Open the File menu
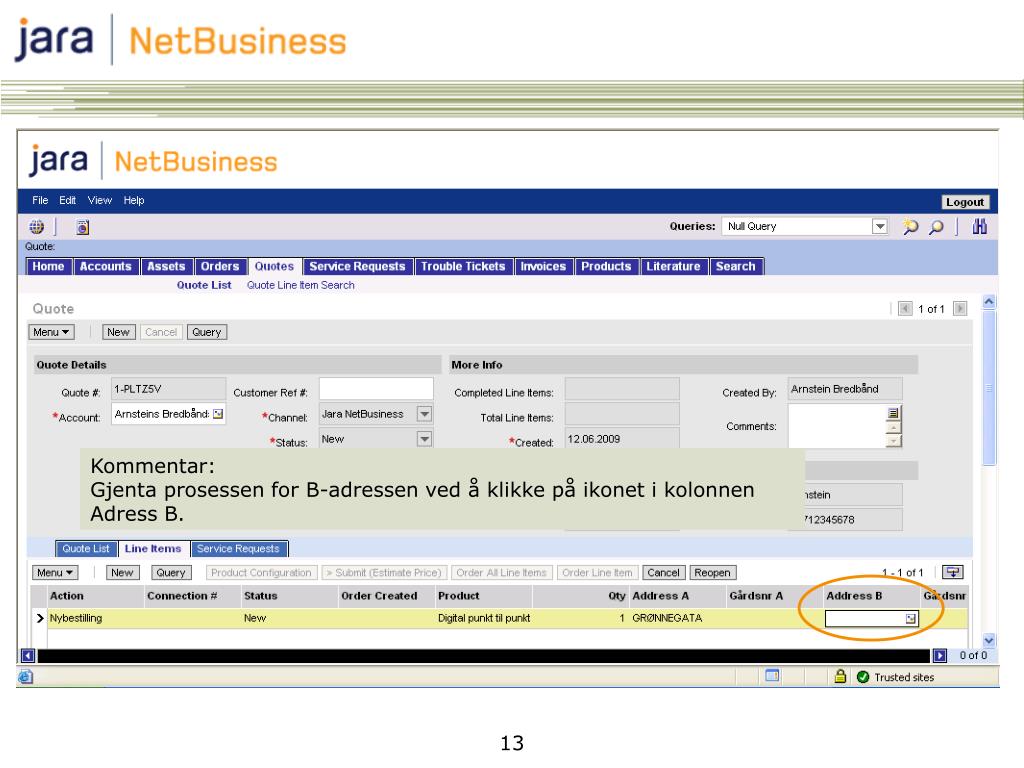1024x768 pixels. [40, 200]
